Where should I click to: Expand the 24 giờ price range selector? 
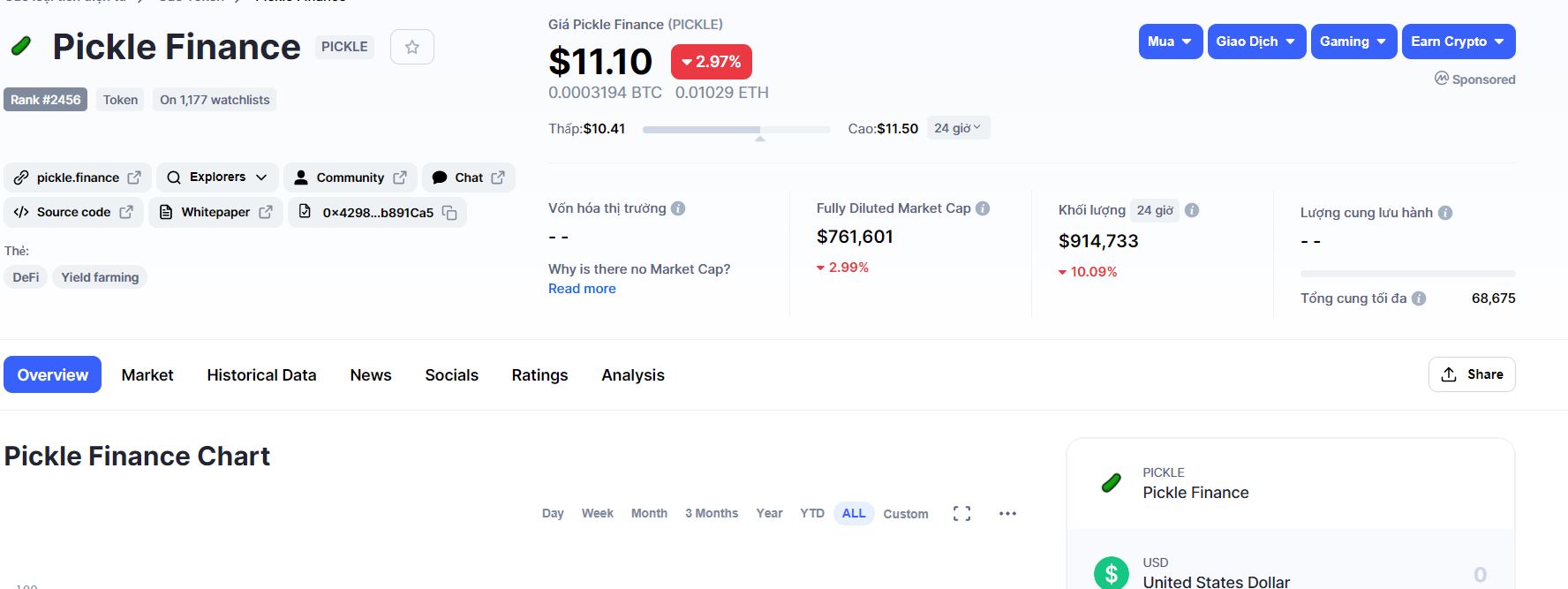point(958,128)
